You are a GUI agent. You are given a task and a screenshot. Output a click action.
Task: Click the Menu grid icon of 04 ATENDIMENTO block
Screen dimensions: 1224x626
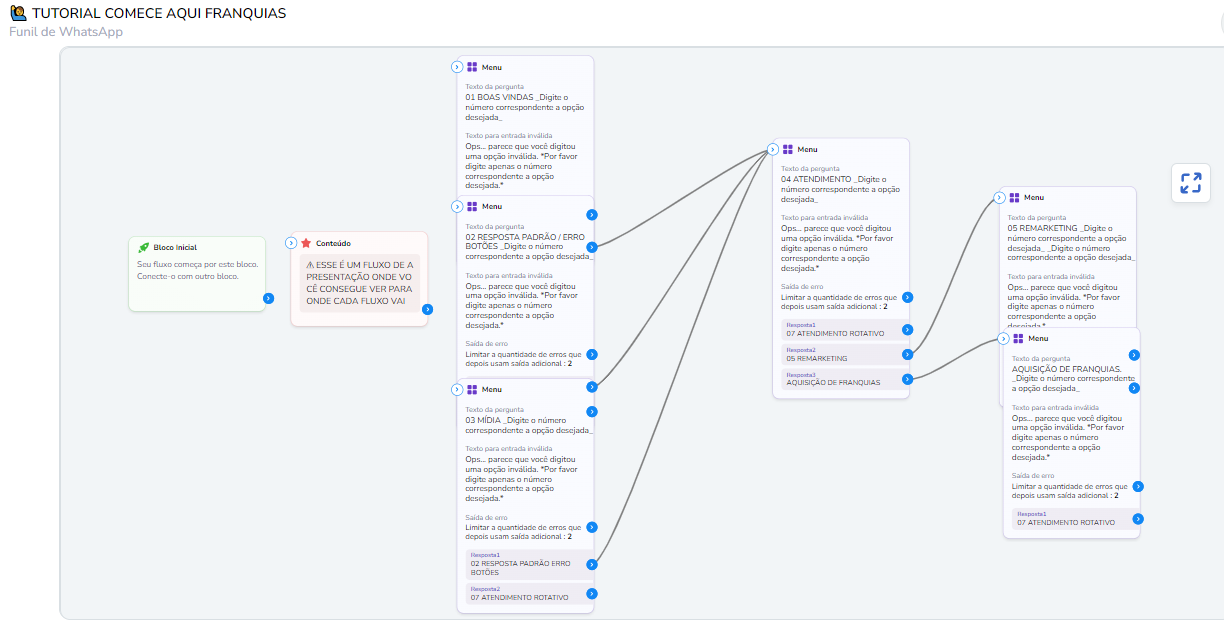tap(788, 149)
